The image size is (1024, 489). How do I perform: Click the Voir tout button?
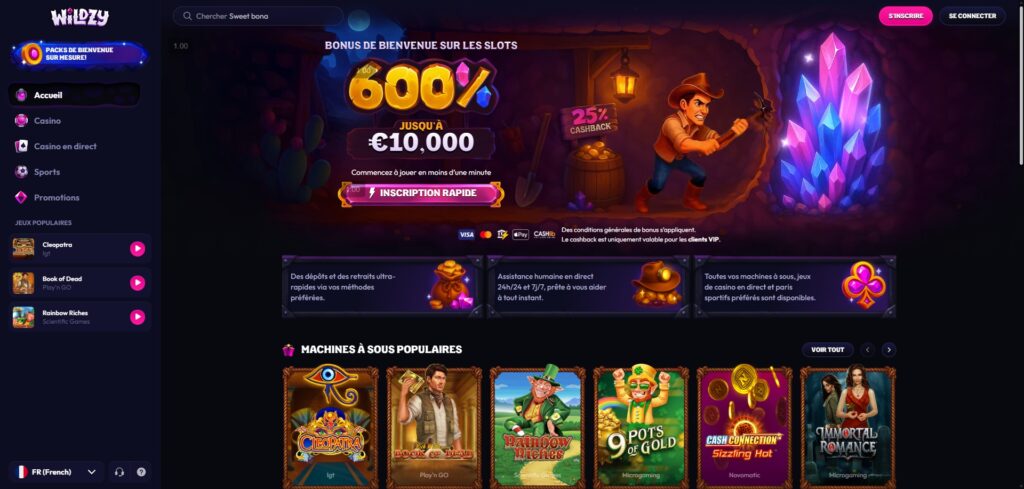pyautogui.click(x=827, y=349)
